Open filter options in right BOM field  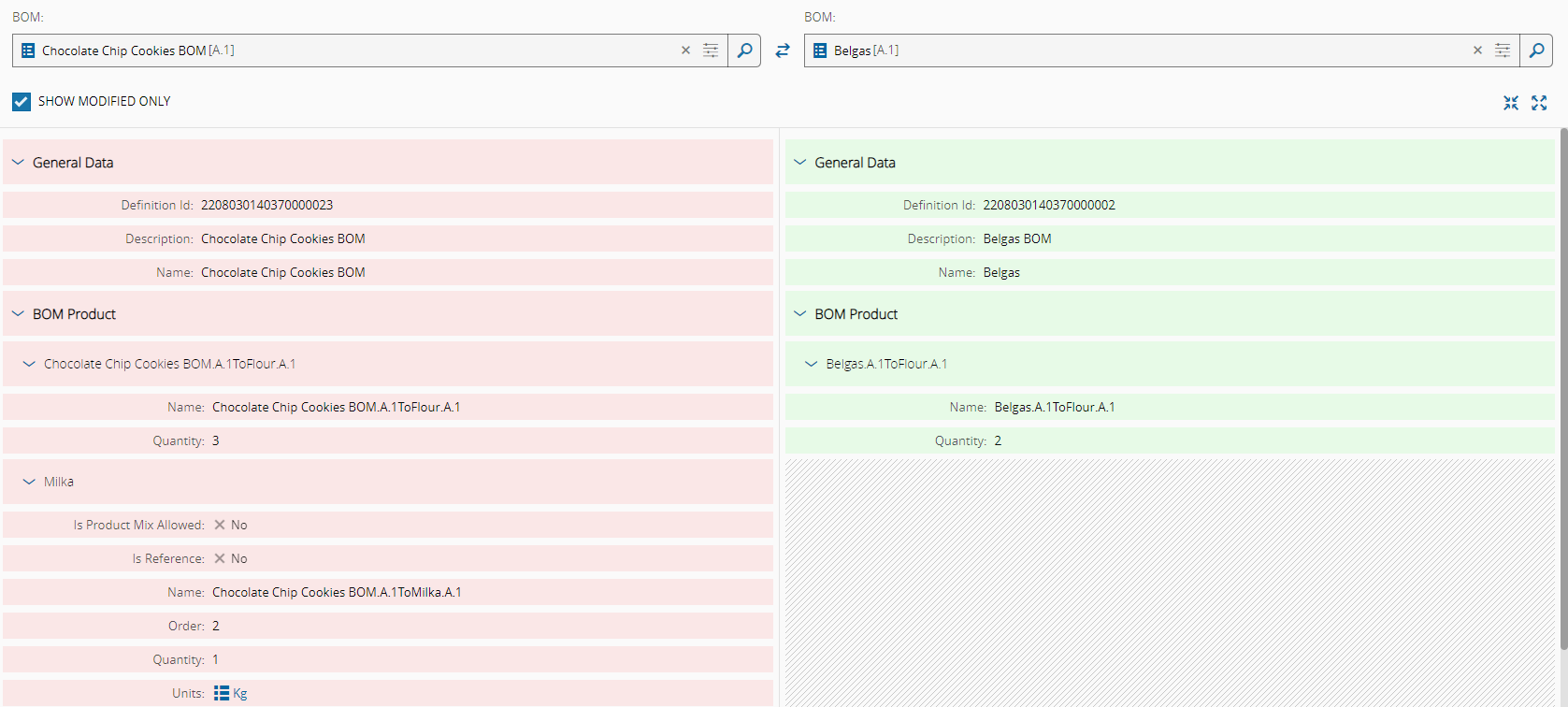pyautogui.click(x=1503, y=50)
